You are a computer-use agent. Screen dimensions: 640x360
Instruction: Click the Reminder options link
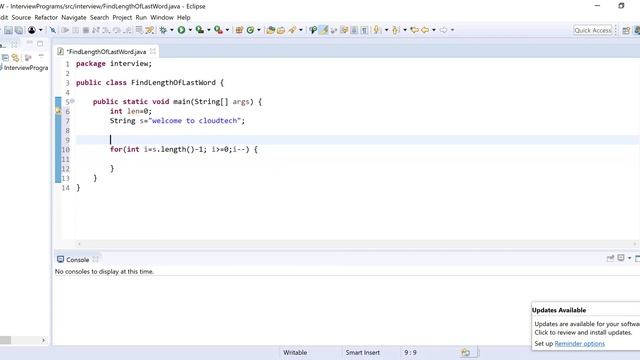(580, 344)
